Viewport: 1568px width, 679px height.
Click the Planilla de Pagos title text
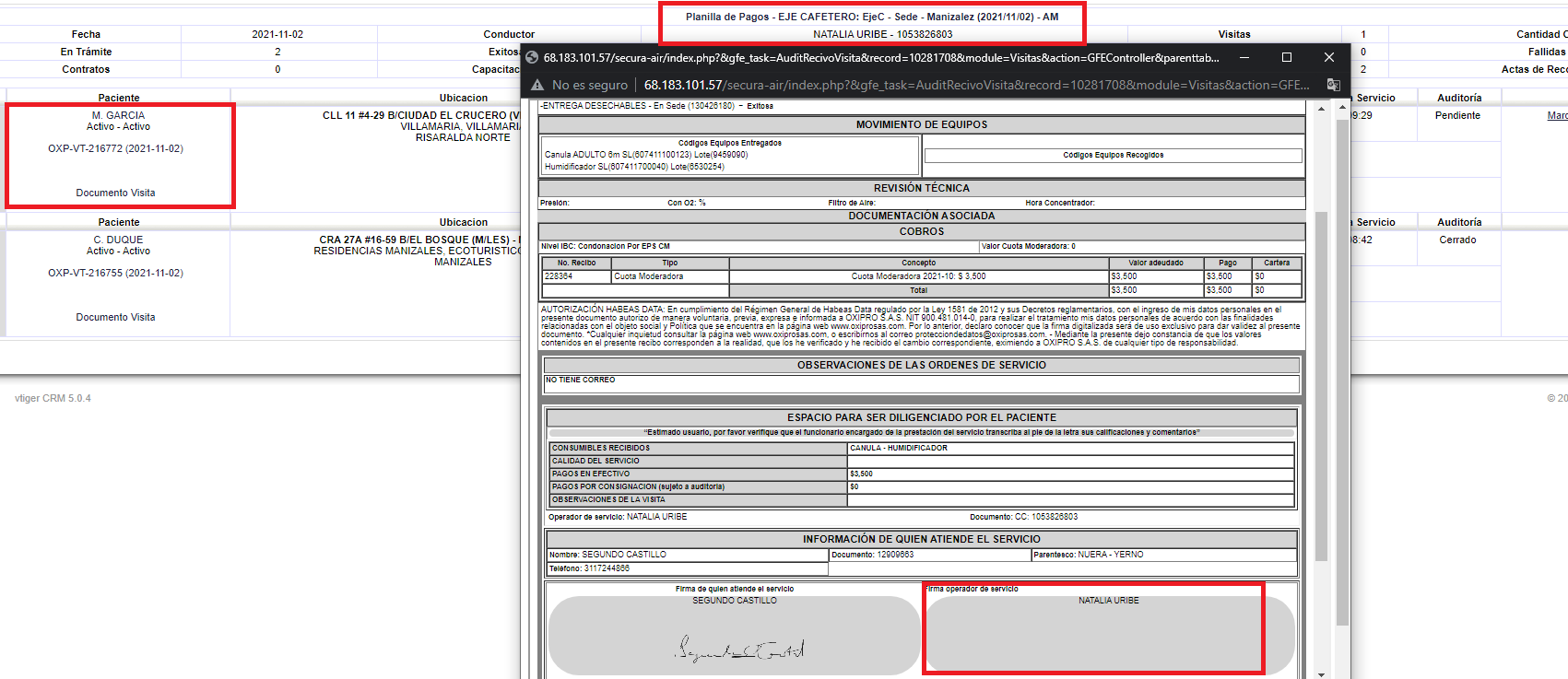click(x=872, y=17)
